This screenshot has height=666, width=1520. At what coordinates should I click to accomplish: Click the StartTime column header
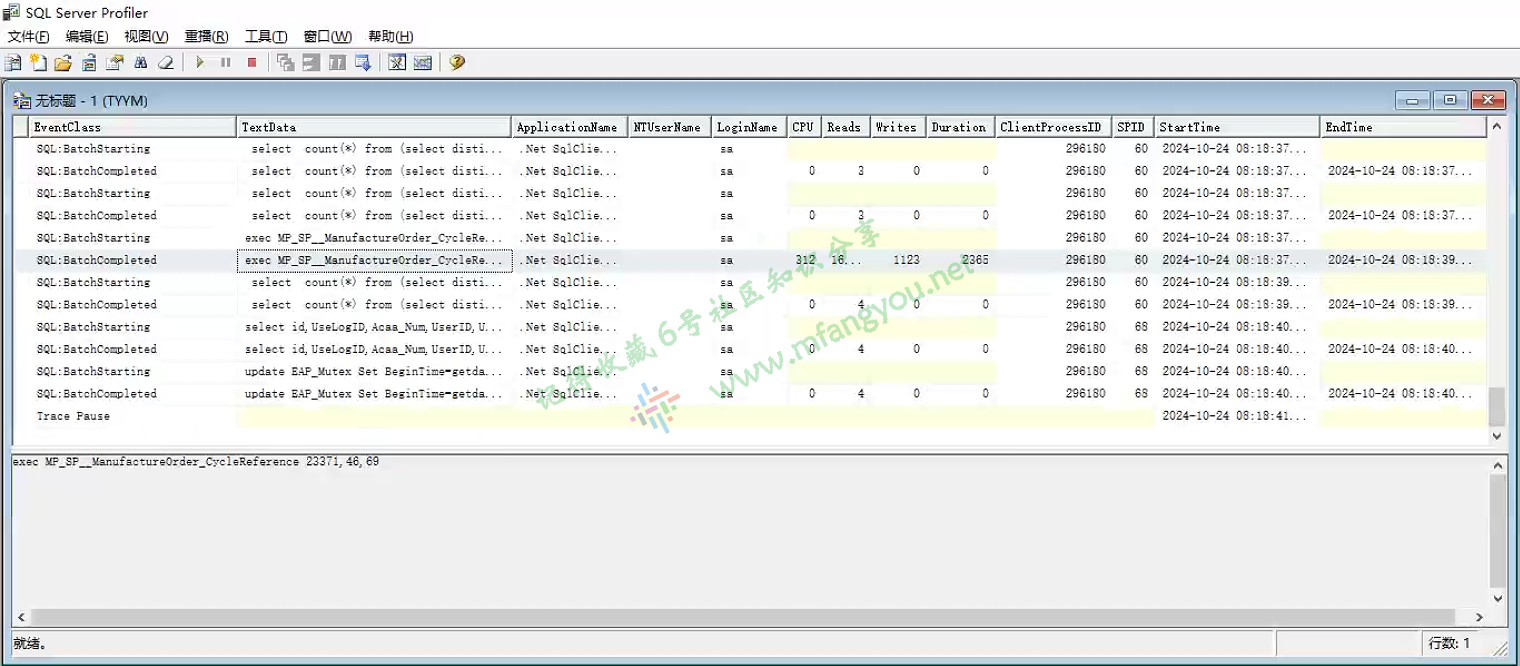click(x=1238, y=127)
